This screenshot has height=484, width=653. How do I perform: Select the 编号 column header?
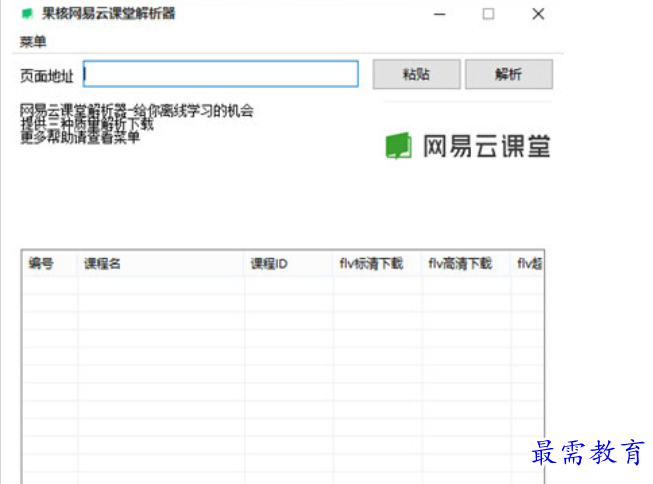(50, 263)
